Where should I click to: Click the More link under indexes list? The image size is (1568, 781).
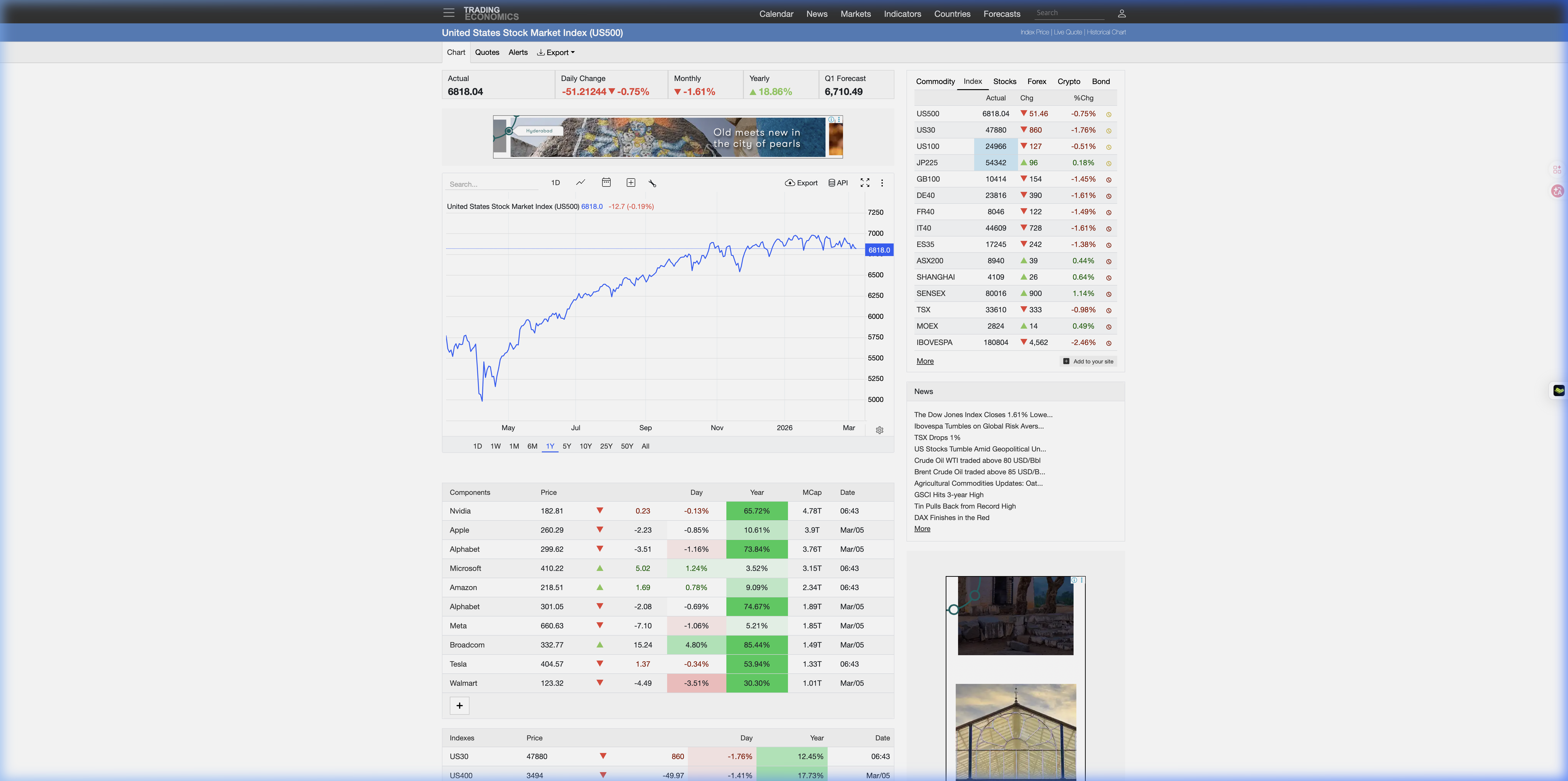tap(925, 362)
